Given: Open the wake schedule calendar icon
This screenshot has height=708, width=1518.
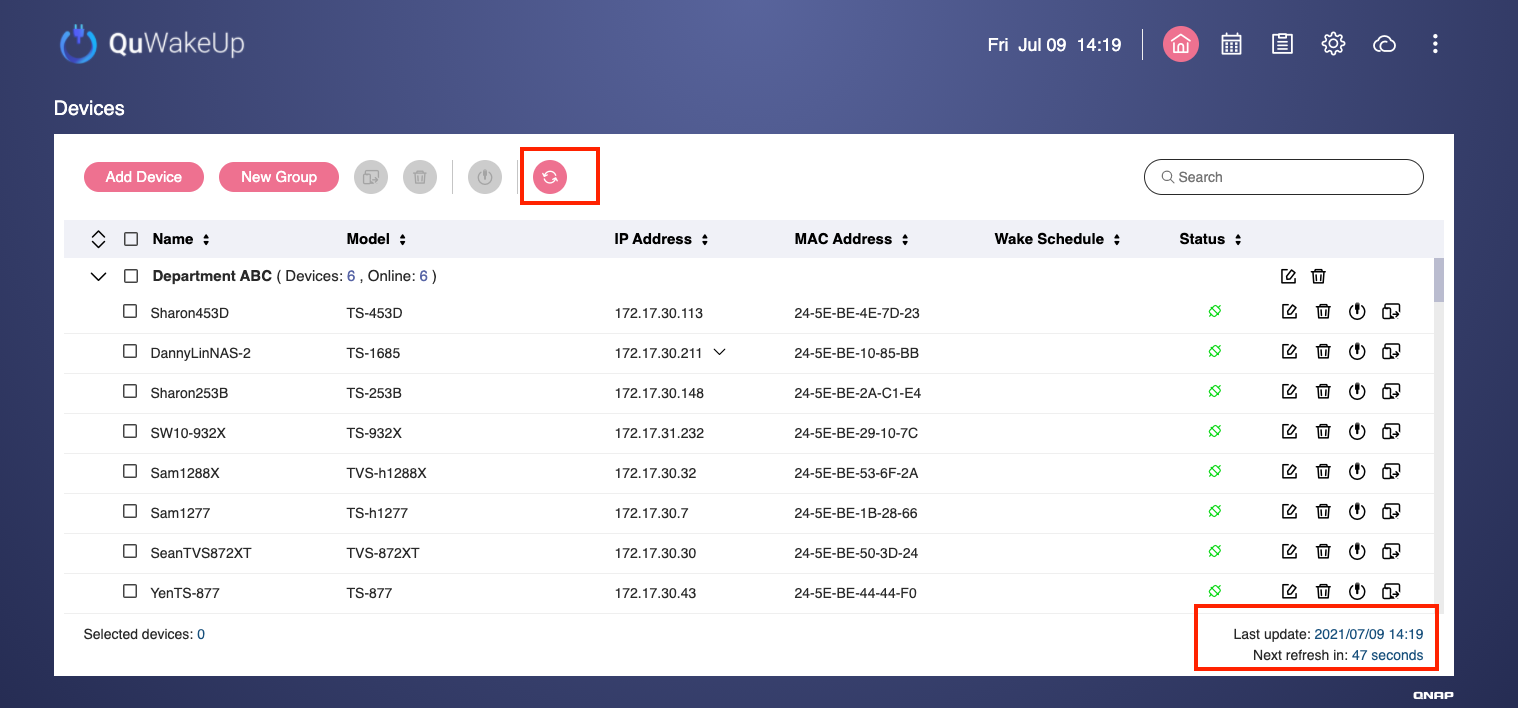Looking at the screenshot, I should [x=1231, y=44].
